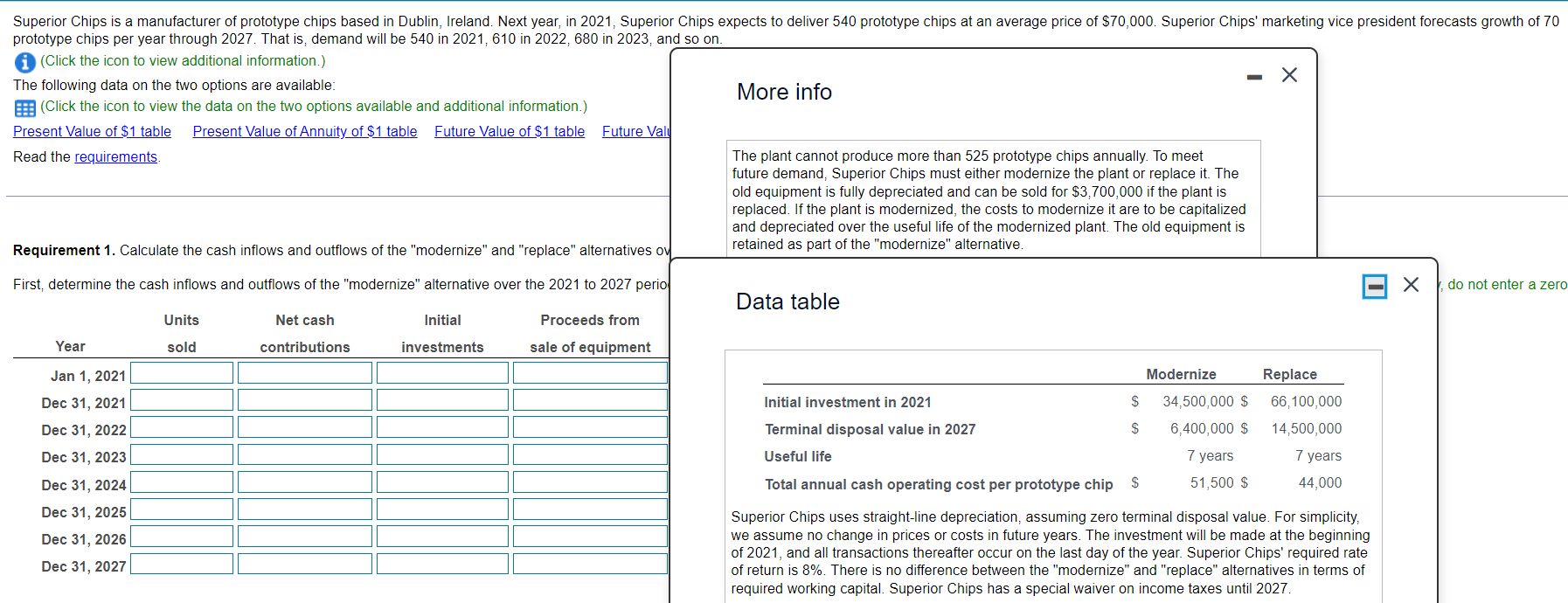The width and height of the screenshot is (1568, 603).
Task: Click Units sold field for Dec 31, 2024
Action: [182, 482]
